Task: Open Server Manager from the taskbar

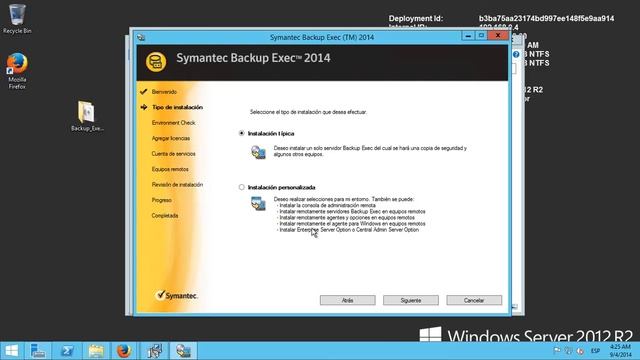Action: click(38, 351)
